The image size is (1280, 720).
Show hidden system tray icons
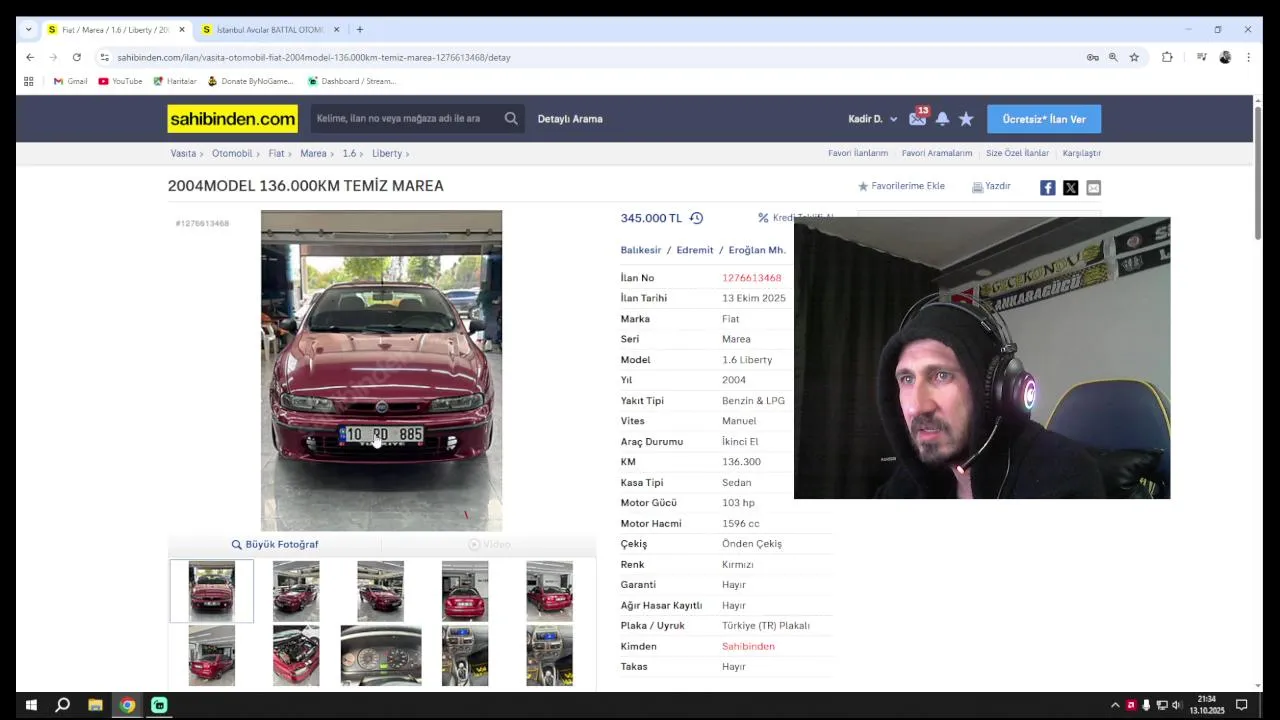coord(1115,705)
